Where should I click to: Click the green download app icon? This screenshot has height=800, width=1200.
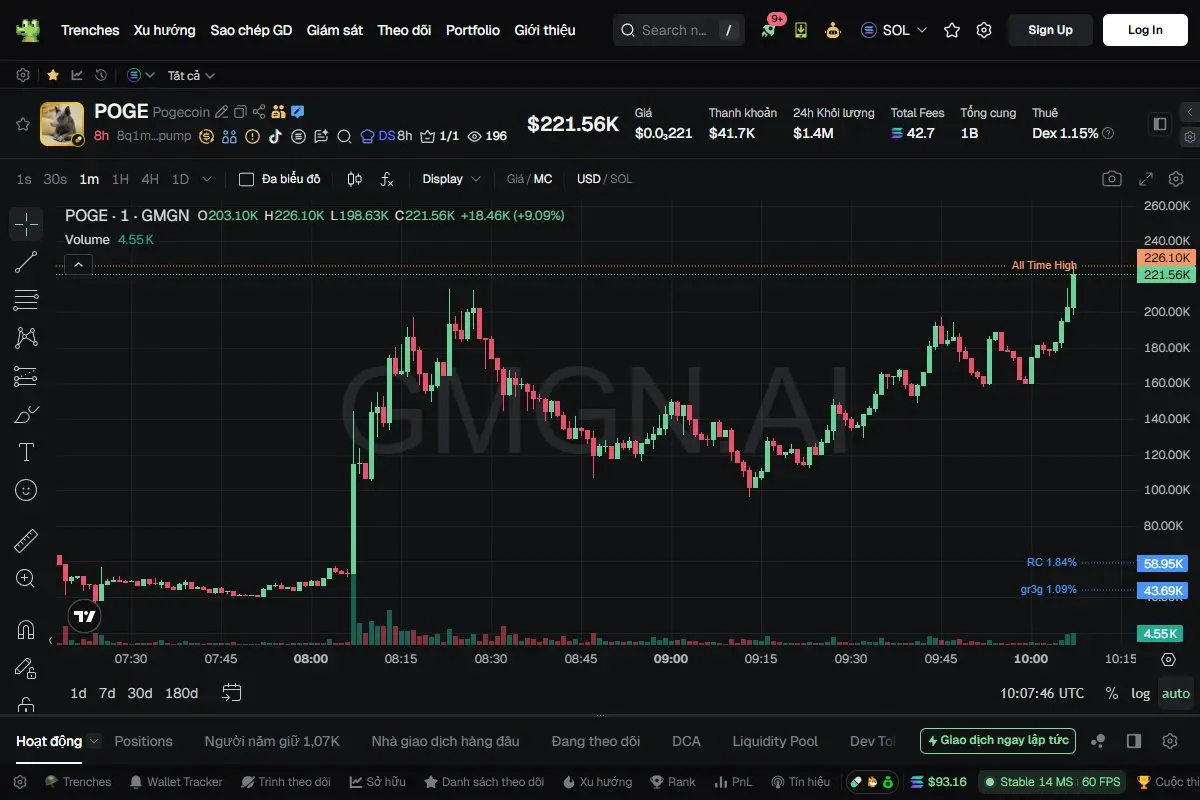point(801,30)
